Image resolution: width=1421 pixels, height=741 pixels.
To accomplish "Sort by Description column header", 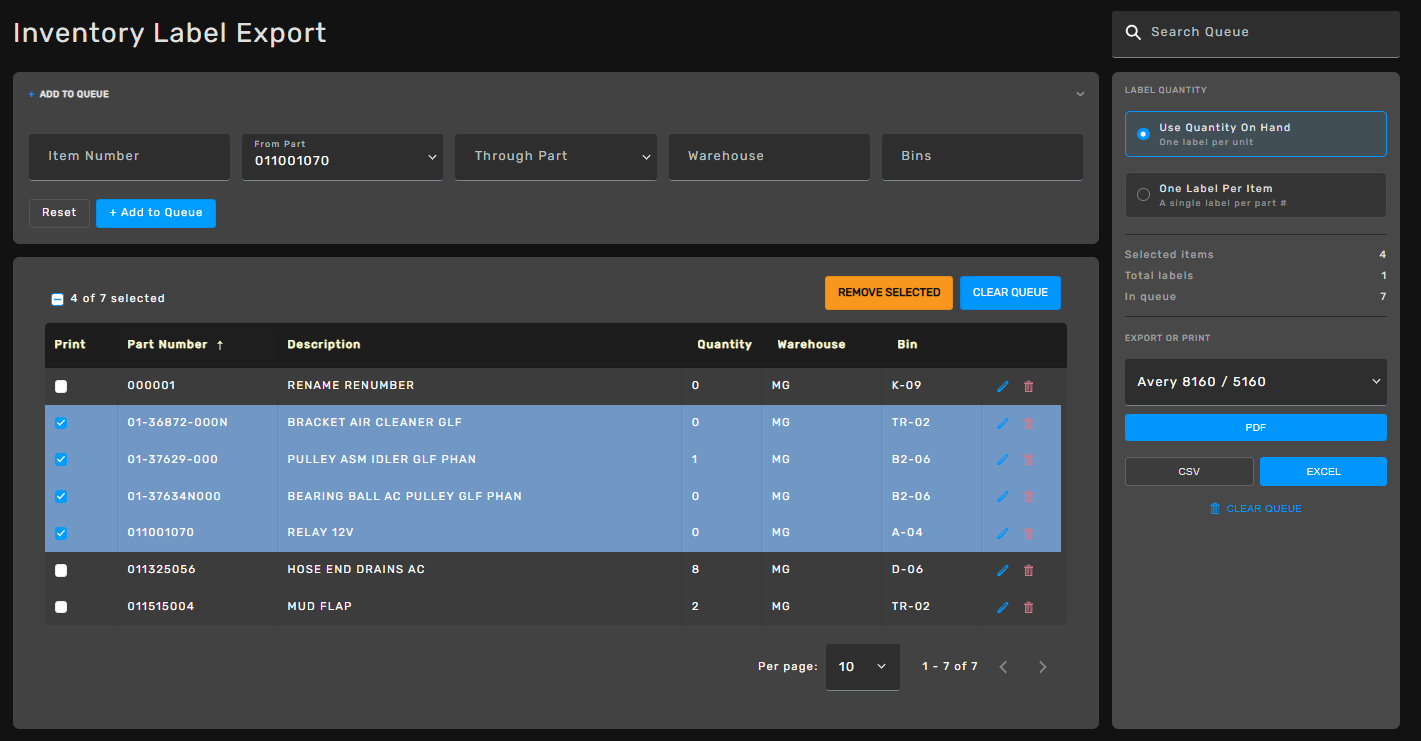I will coord(324,344).
